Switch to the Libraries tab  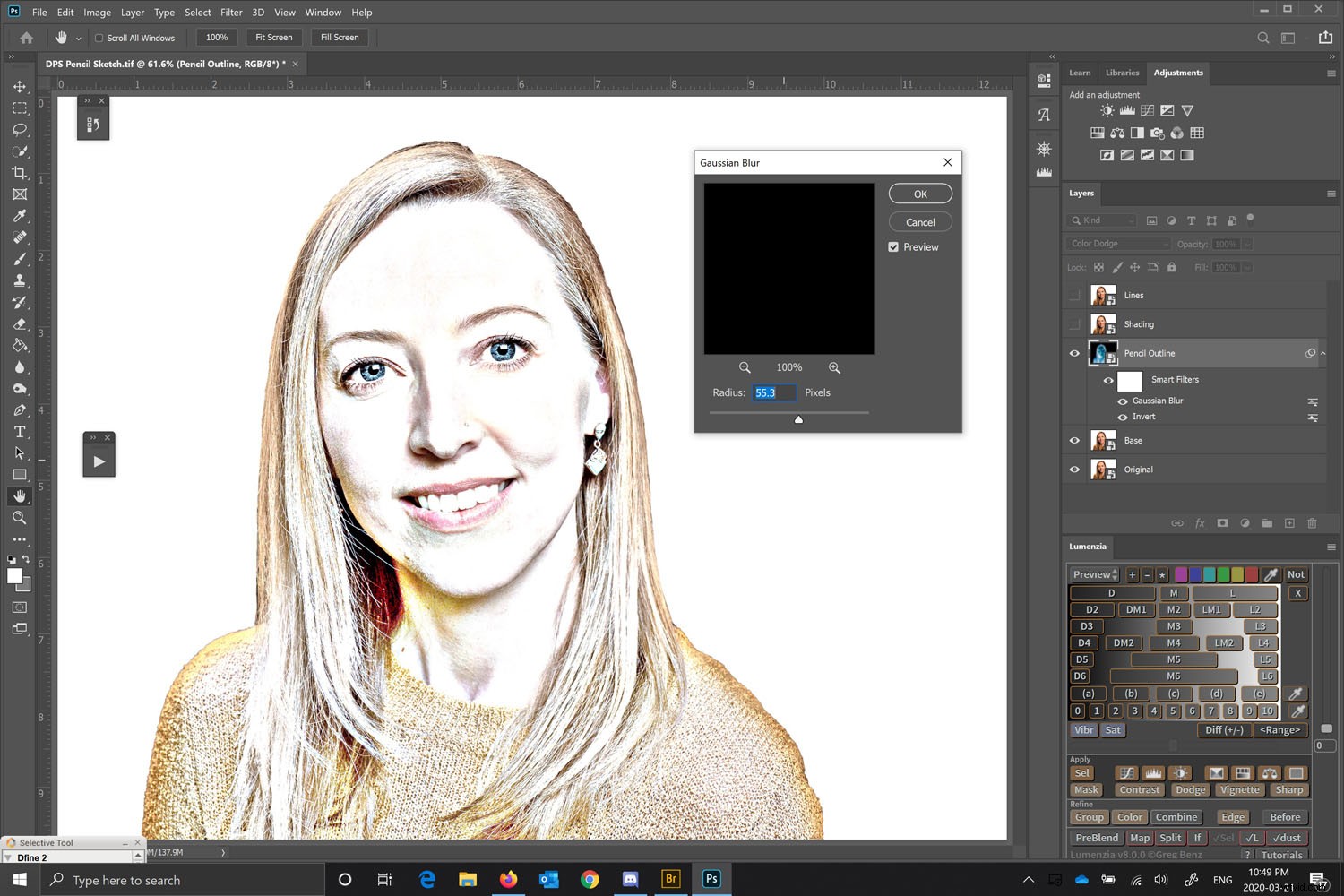click(x=1122, y=73)
